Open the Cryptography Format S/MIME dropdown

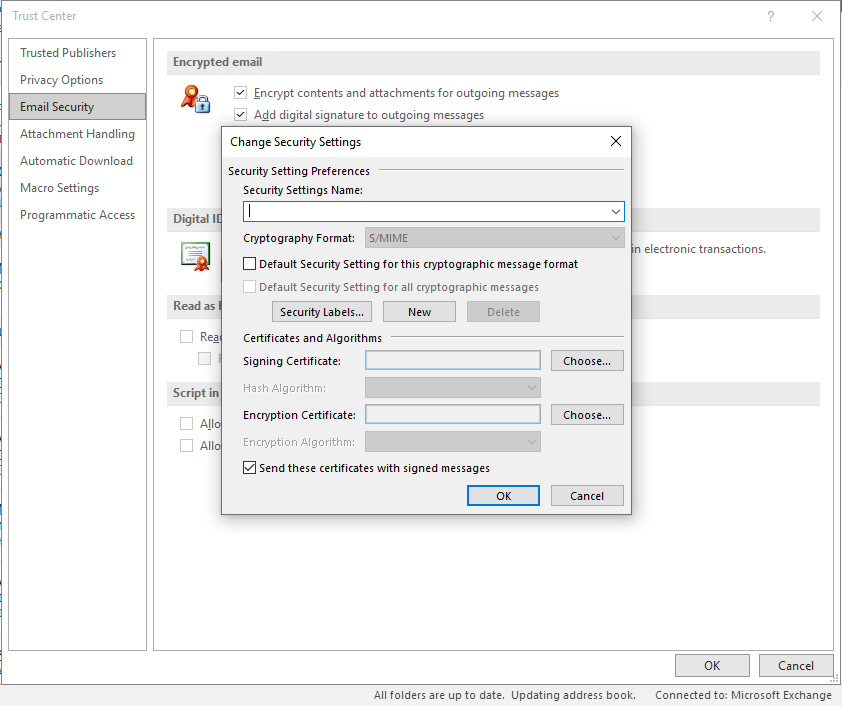(x=495, y=238)
